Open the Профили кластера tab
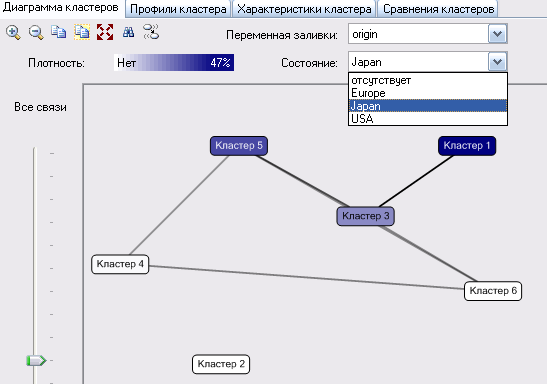 pos(178,9)
